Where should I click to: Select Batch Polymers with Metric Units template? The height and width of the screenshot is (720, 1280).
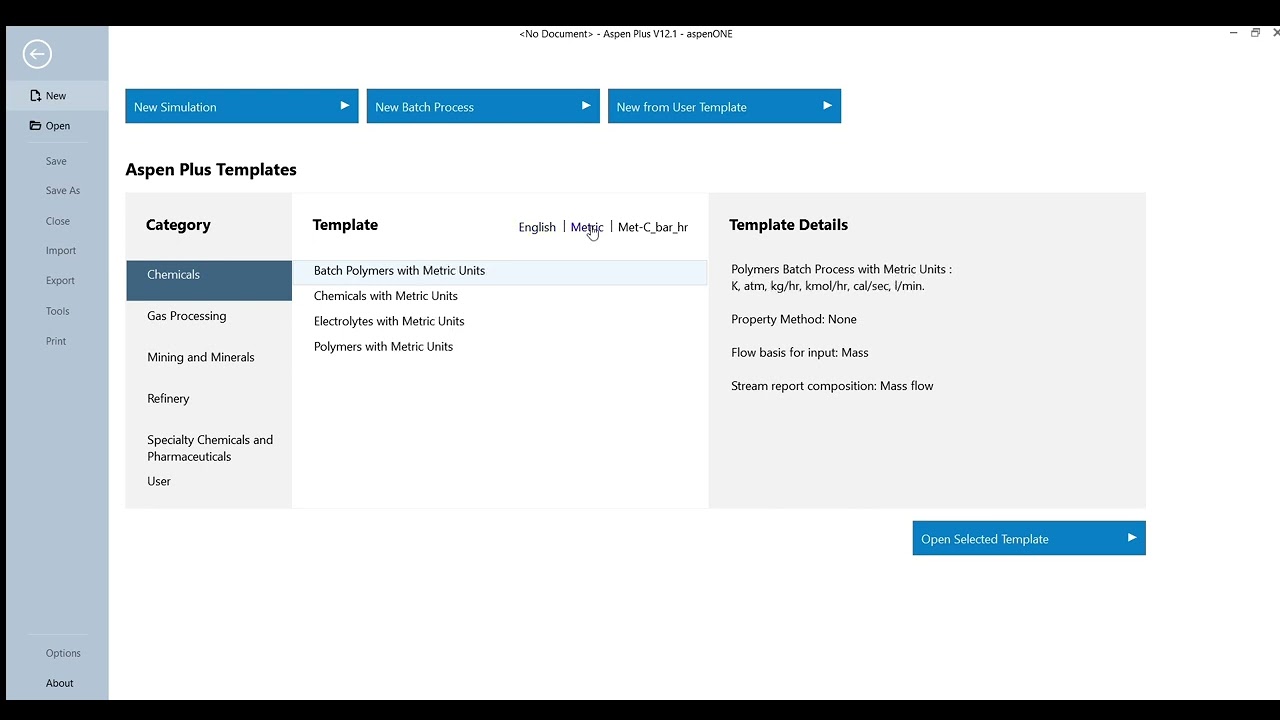tap(499, 271)
